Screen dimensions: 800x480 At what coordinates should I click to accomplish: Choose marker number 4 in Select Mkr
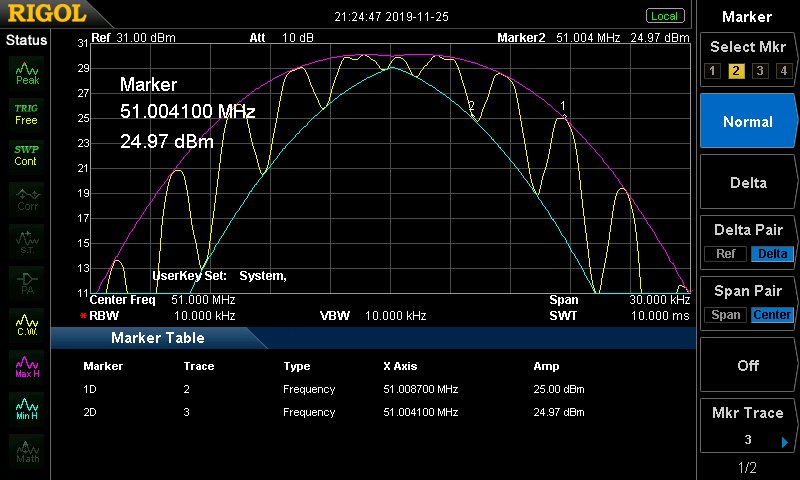pos(784,71)
